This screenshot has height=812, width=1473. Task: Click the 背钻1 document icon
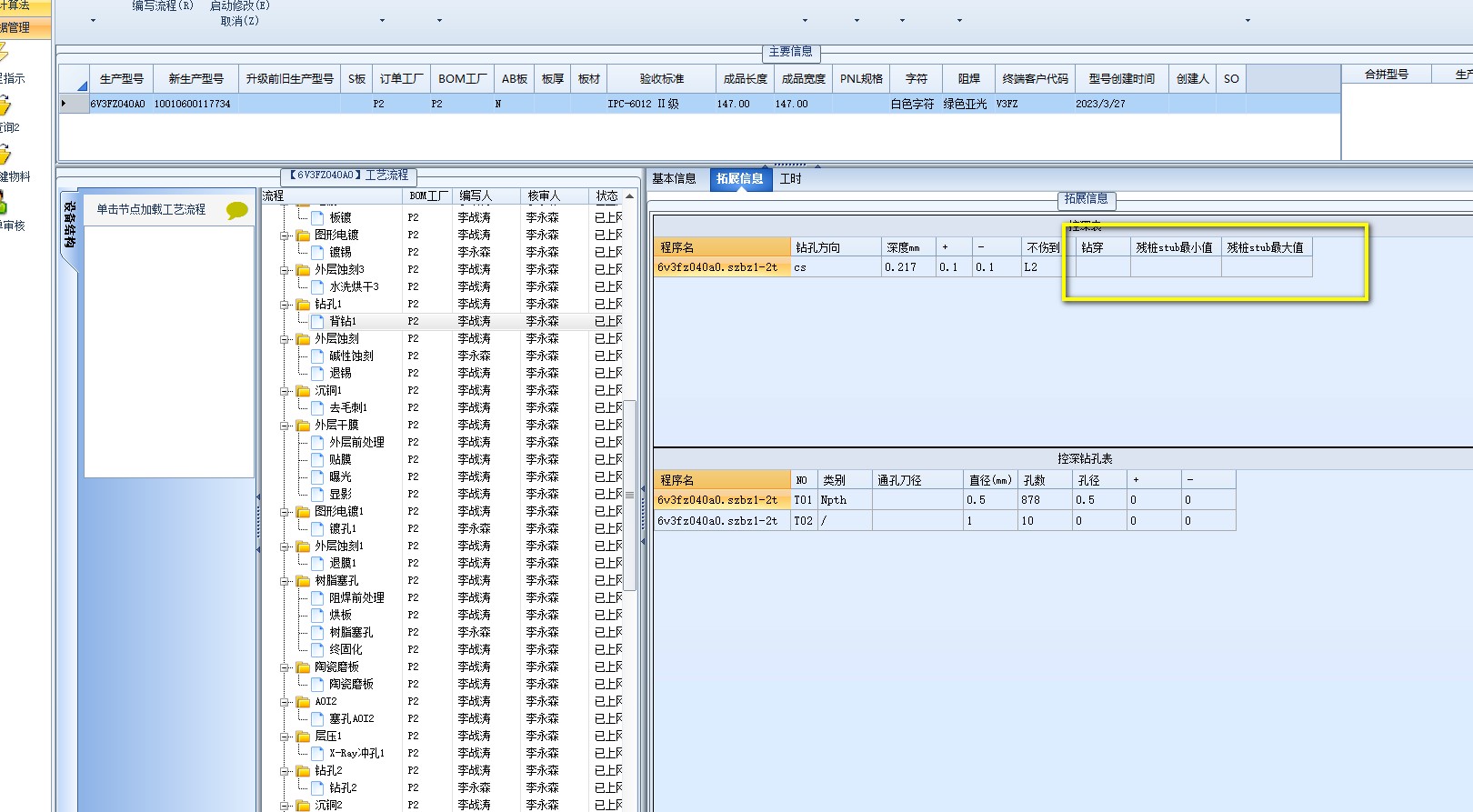tap(317, 321)
